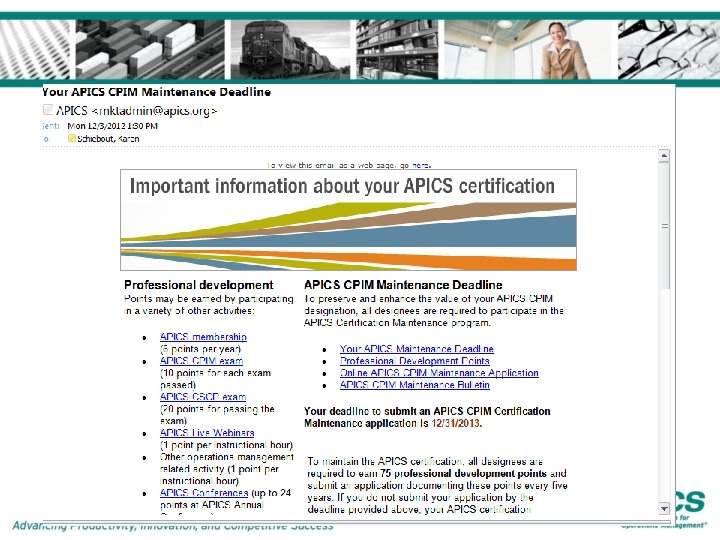Click 'Other operations management related activity' text
Viewport: 720px width, 540px height.
click(x=226, y=463)
